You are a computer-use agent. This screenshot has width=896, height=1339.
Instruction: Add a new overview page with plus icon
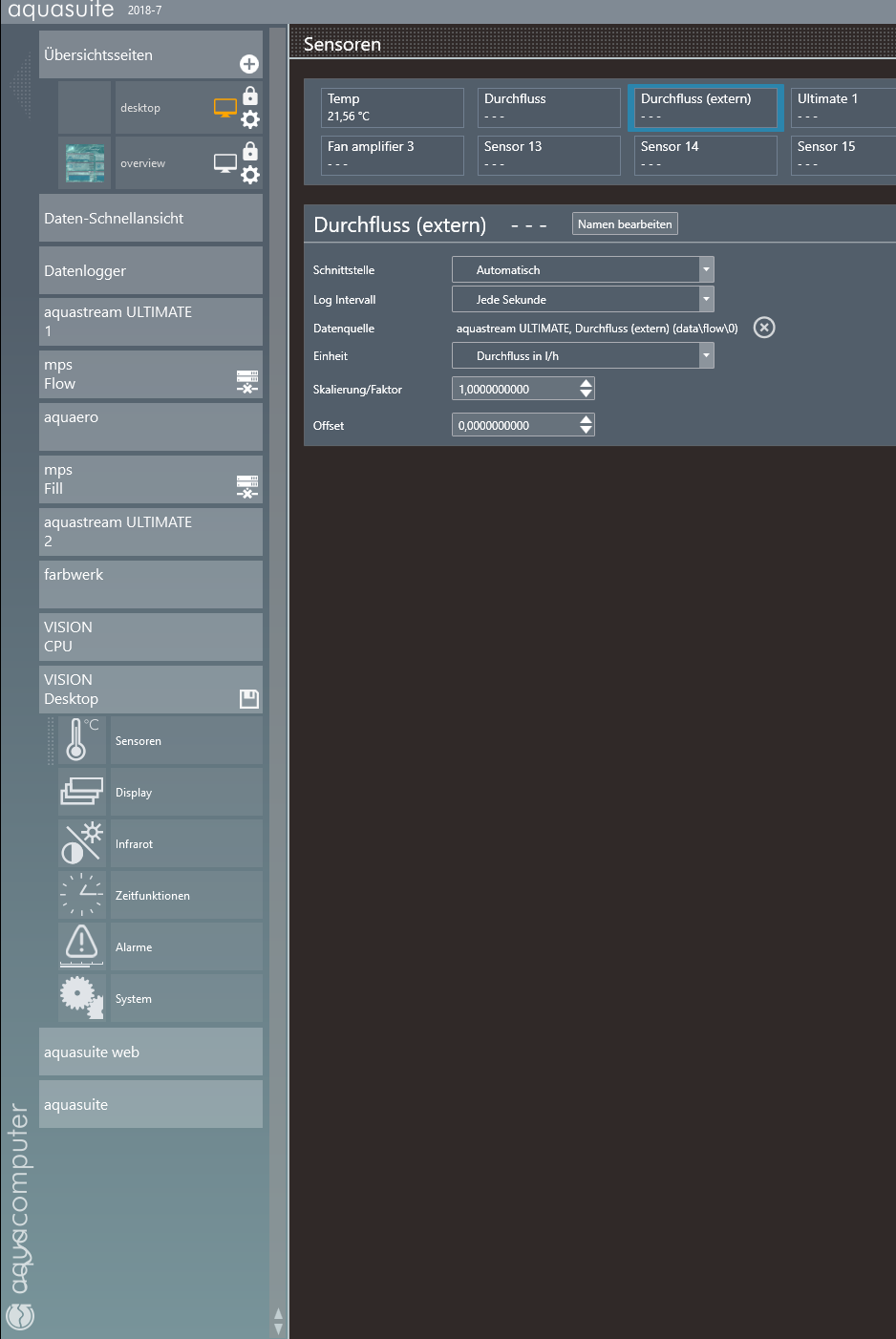pos(249,64)
